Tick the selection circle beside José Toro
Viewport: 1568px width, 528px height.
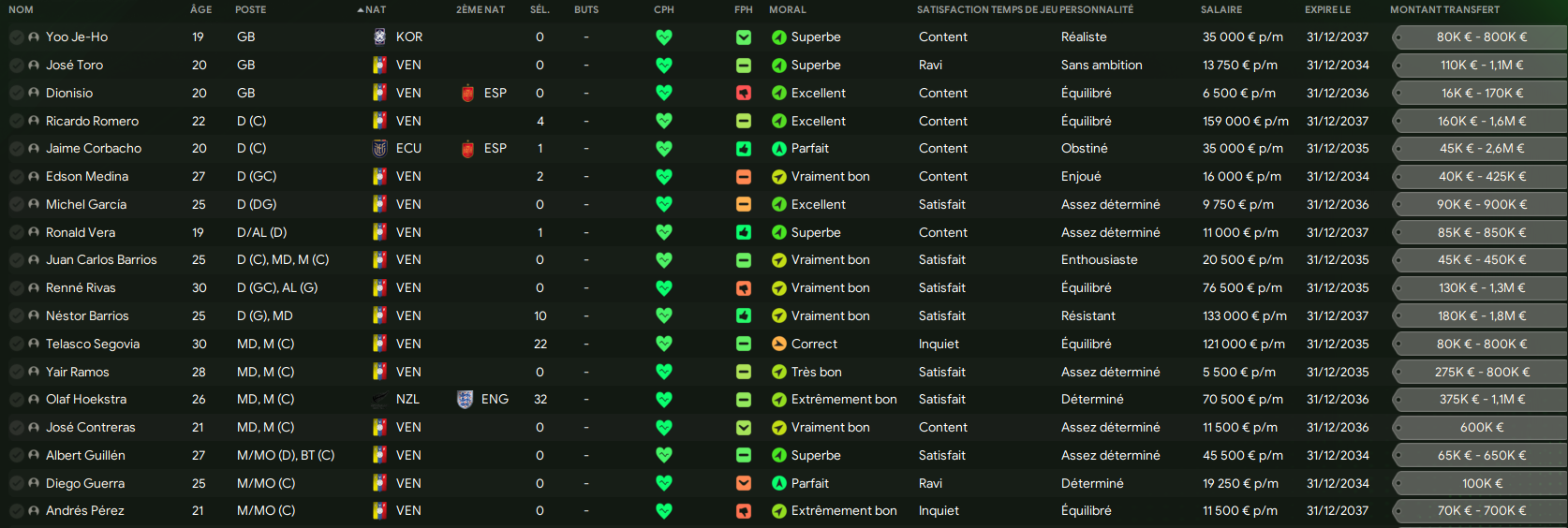(17, 66)
